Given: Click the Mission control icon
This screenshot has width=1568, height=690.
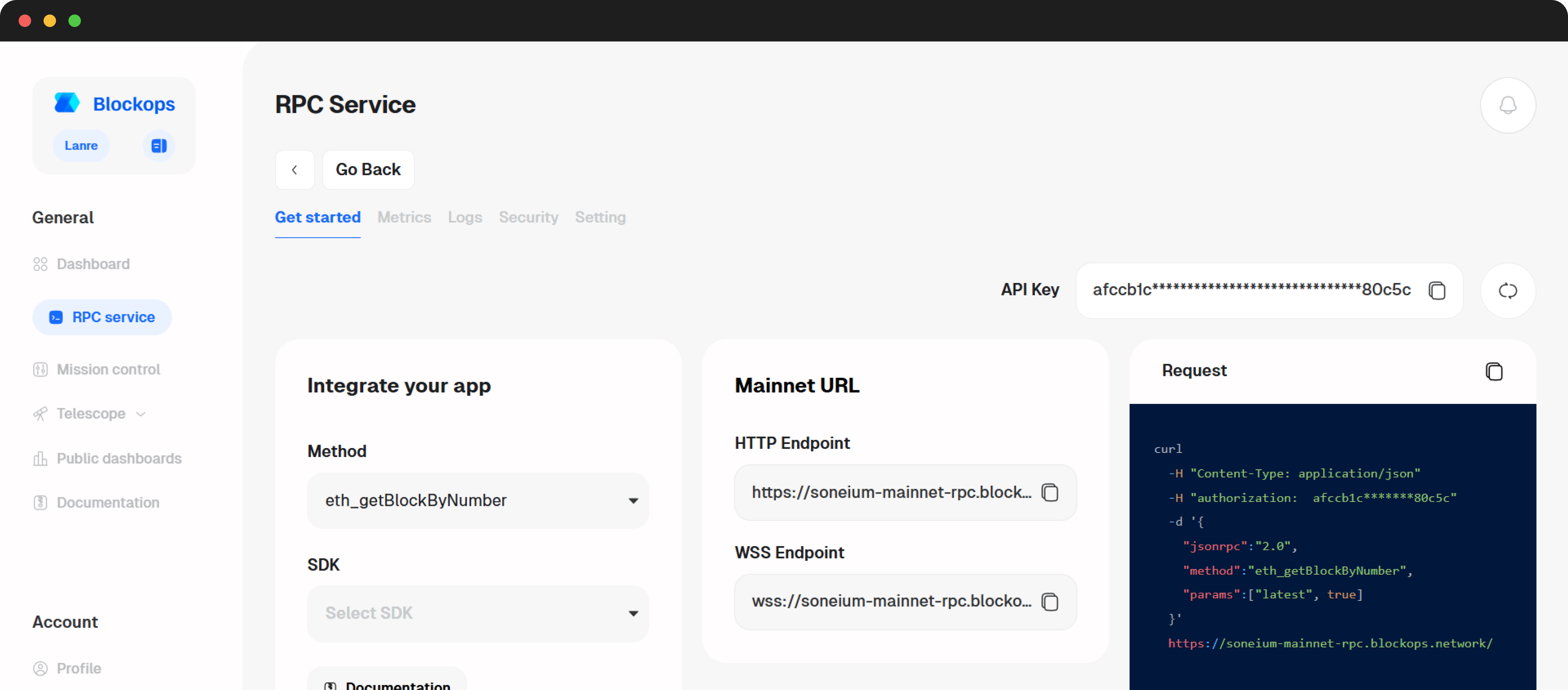Looking at the screenshot, I should [40, 370].
